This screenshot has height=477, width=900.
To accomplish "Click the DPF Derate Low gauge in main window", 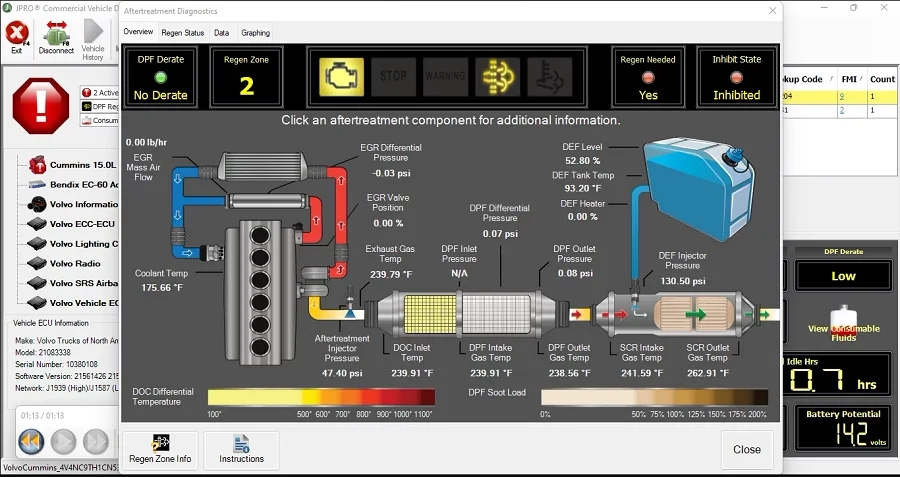I will click(x=843, y=276).
